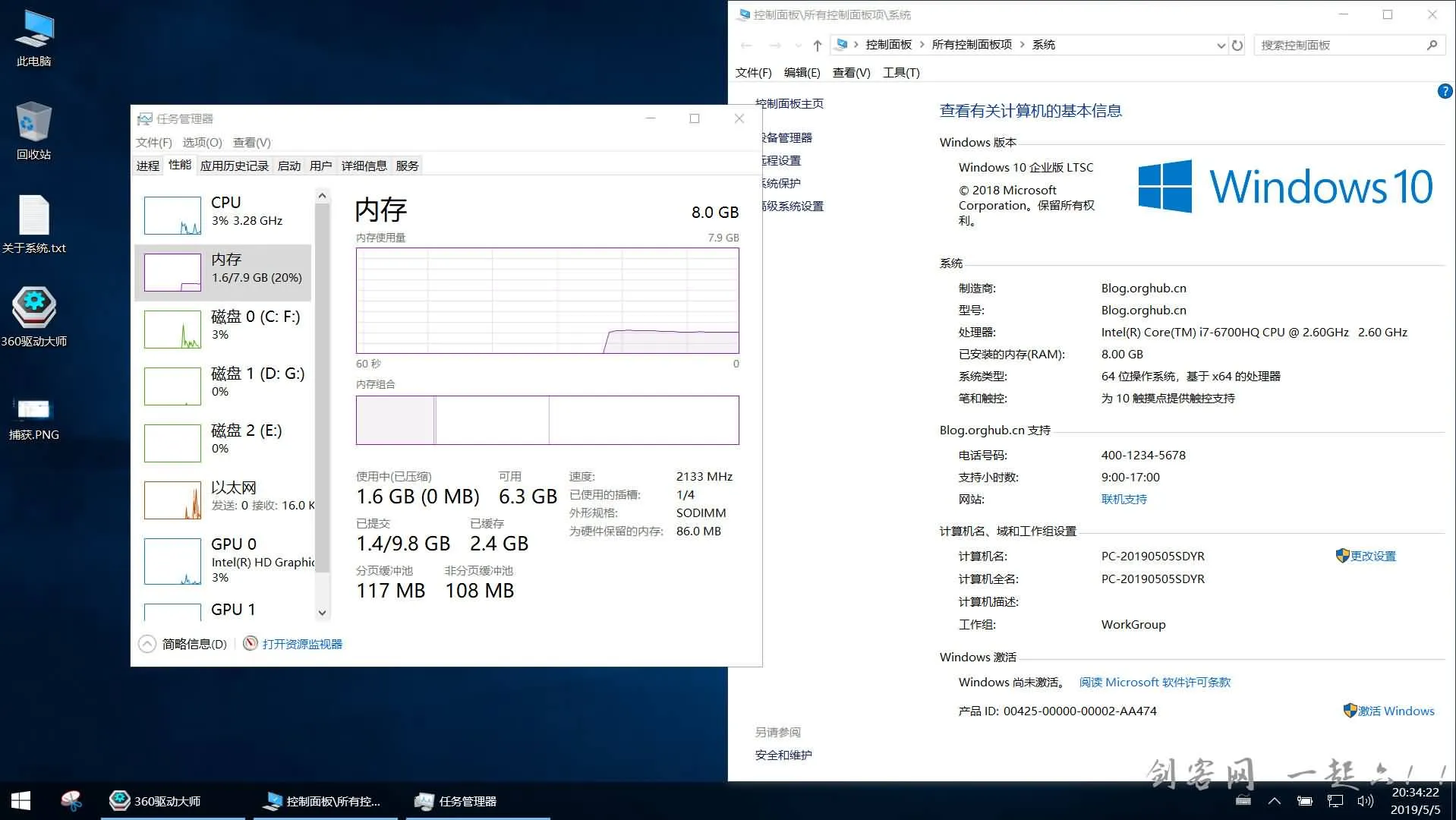Navigate to 控制面板 breadcrumb
Viewport: 1456px width, 820px height.
coord(888,45)
